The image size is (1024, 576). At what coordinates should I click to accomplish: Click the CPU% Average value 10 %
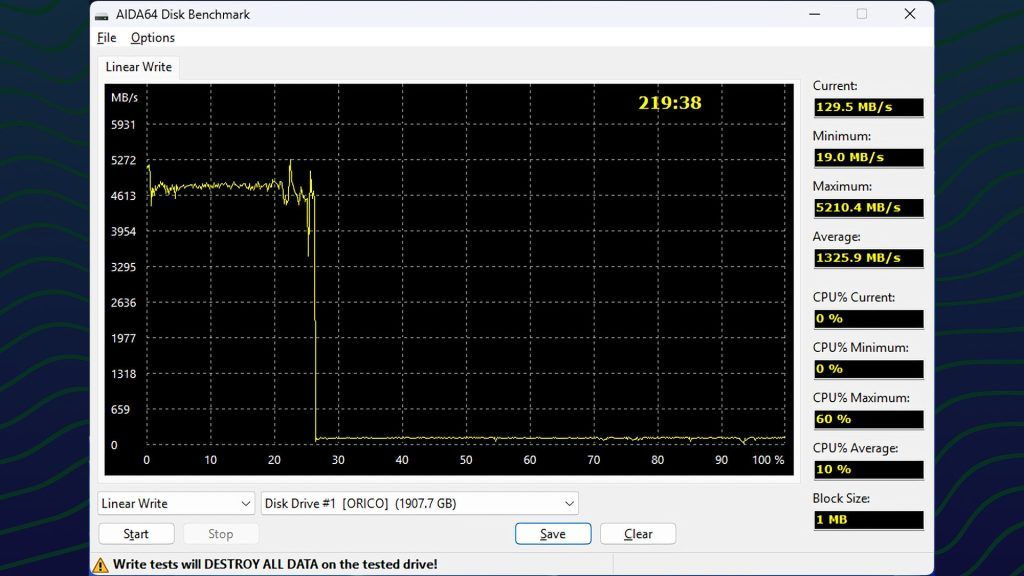coord(868,470)
